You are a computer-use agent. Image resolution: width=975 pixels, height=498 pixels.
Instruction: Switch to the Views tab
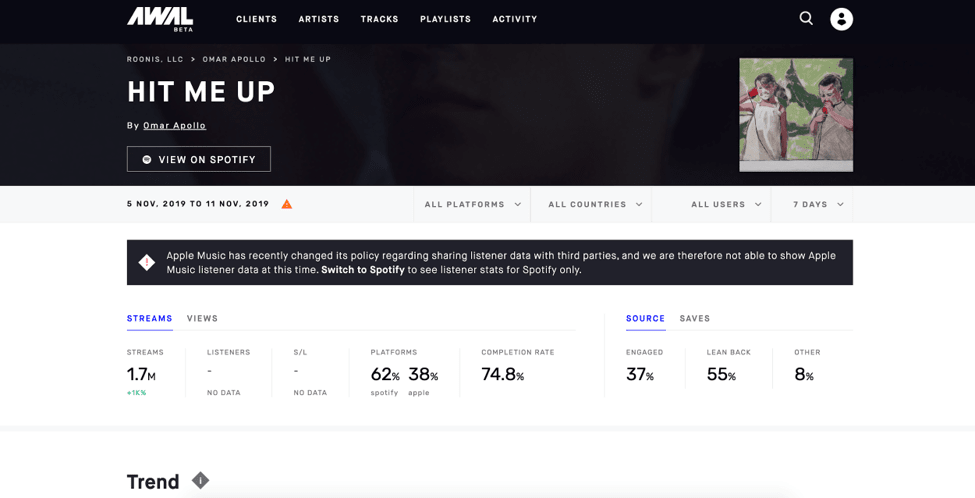pyautogui.click(x=202, y=318)
